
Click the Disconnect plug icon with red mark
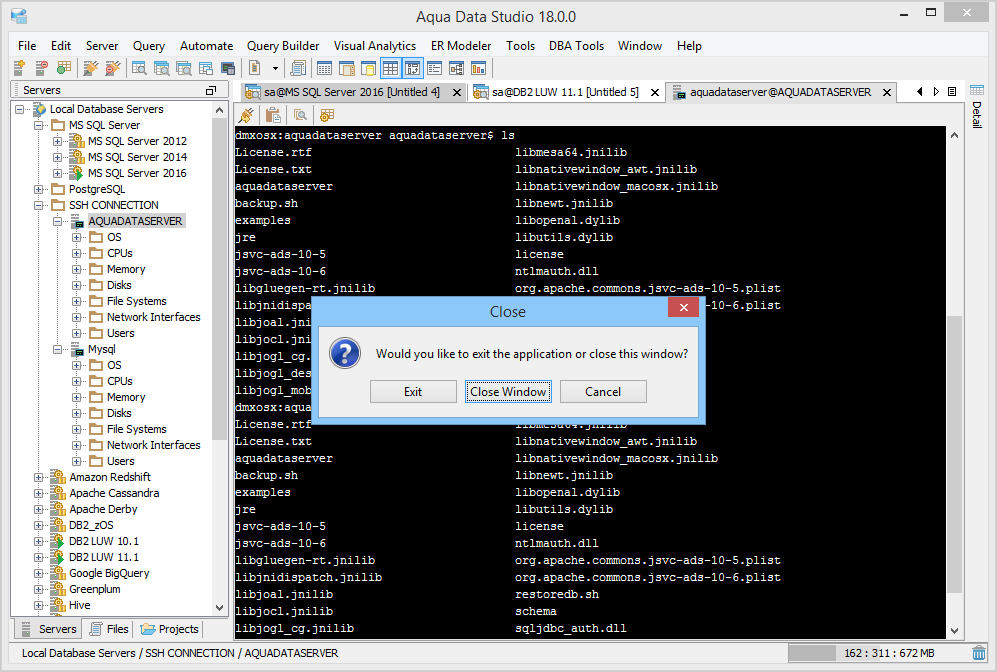[113, 68]
